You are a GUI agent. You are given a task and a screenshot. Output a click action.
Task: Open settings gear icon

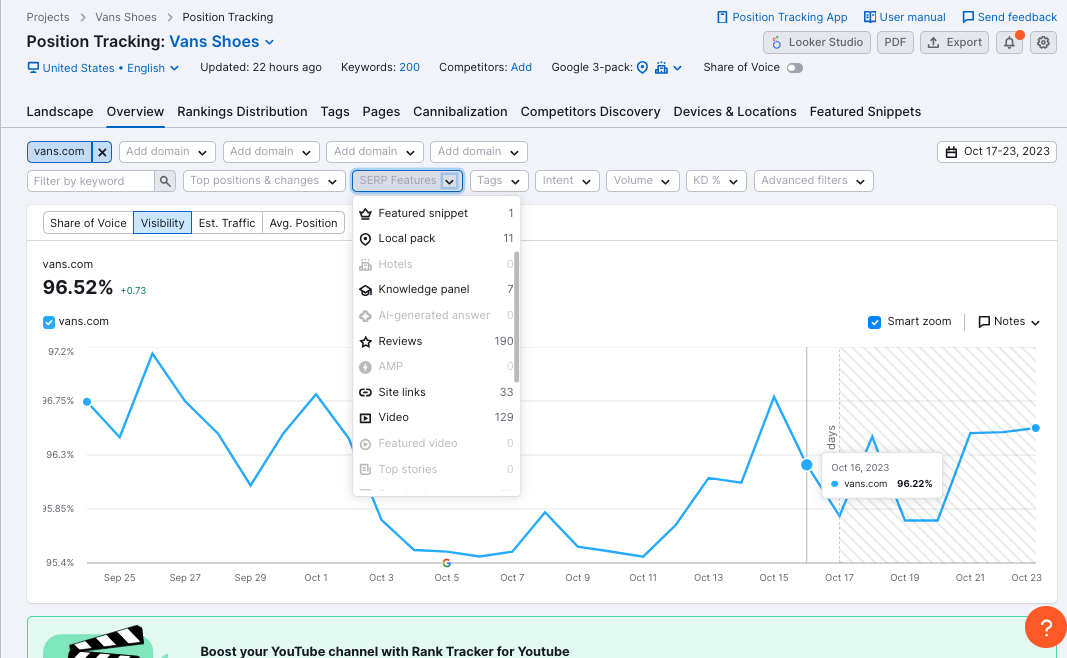(x=1043, y=43)
